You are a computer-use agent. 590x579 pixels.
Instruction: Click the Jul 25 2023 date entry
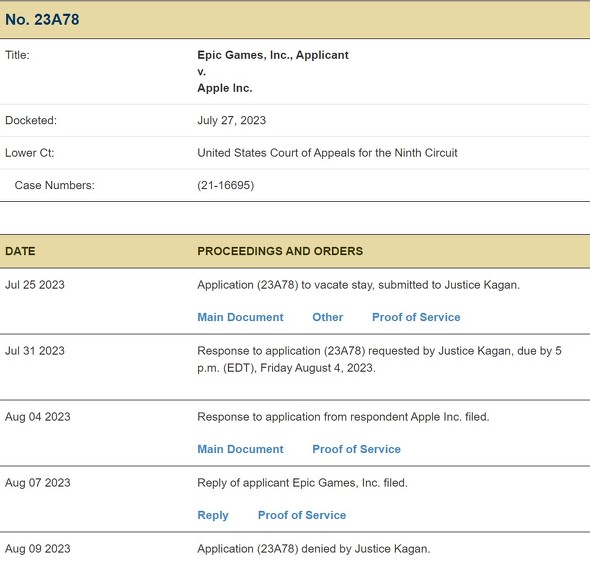[x=35, y=285]
